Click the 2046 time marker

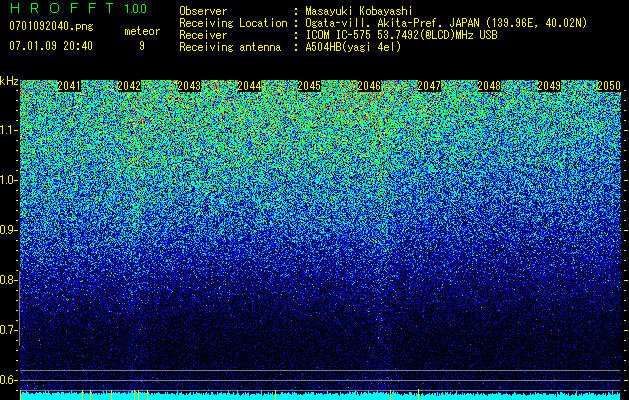(369, 86)
